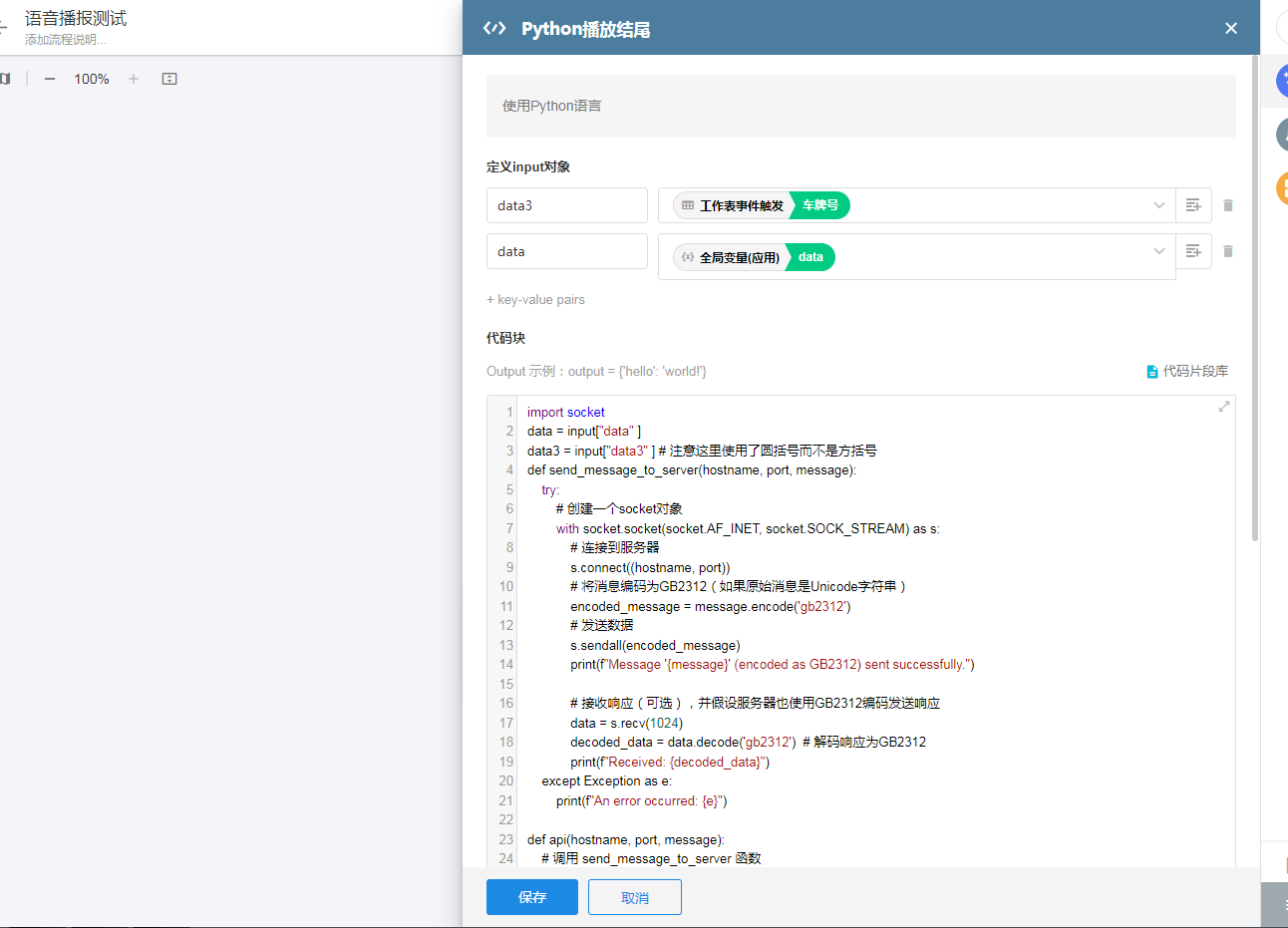
Task: Click the 取消 cancel button
Action: tap(635, 897)
